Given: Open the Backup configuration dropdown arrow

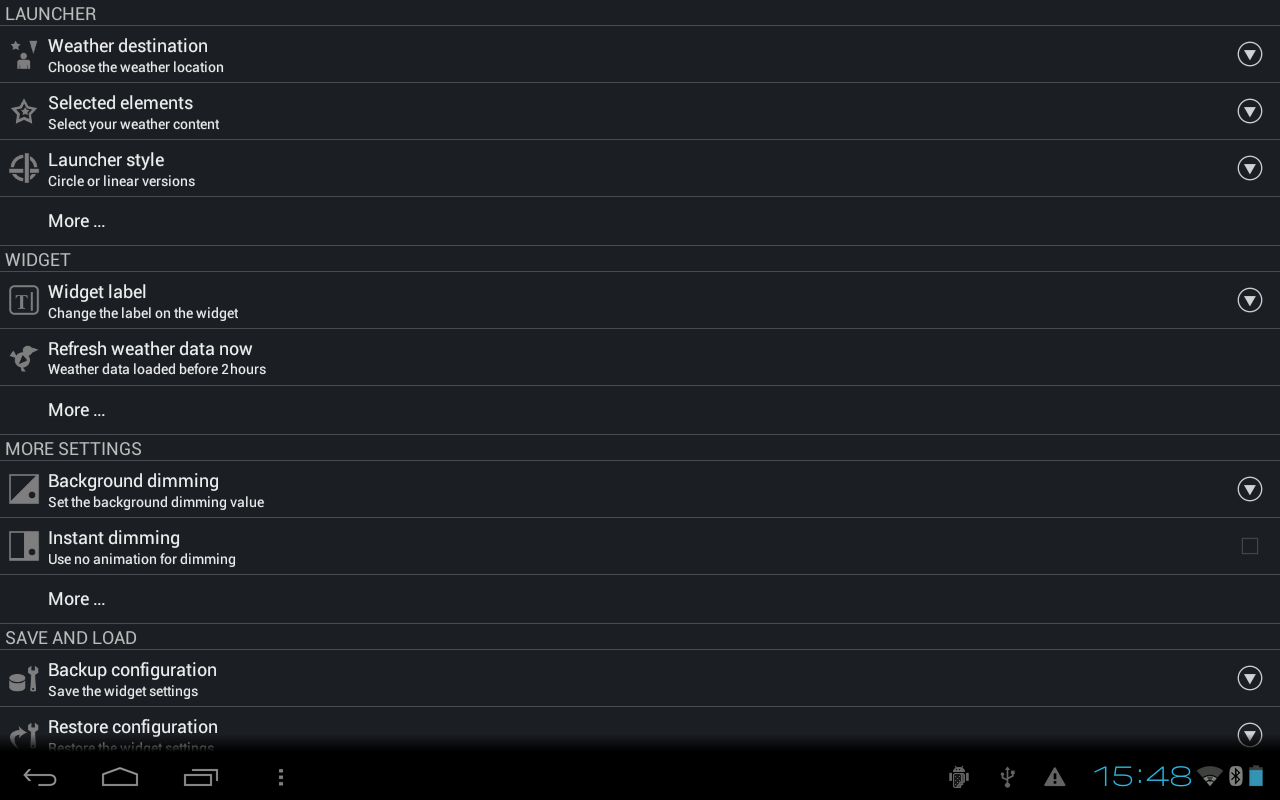Looking at the screenshot, I should coord(1250,678).
